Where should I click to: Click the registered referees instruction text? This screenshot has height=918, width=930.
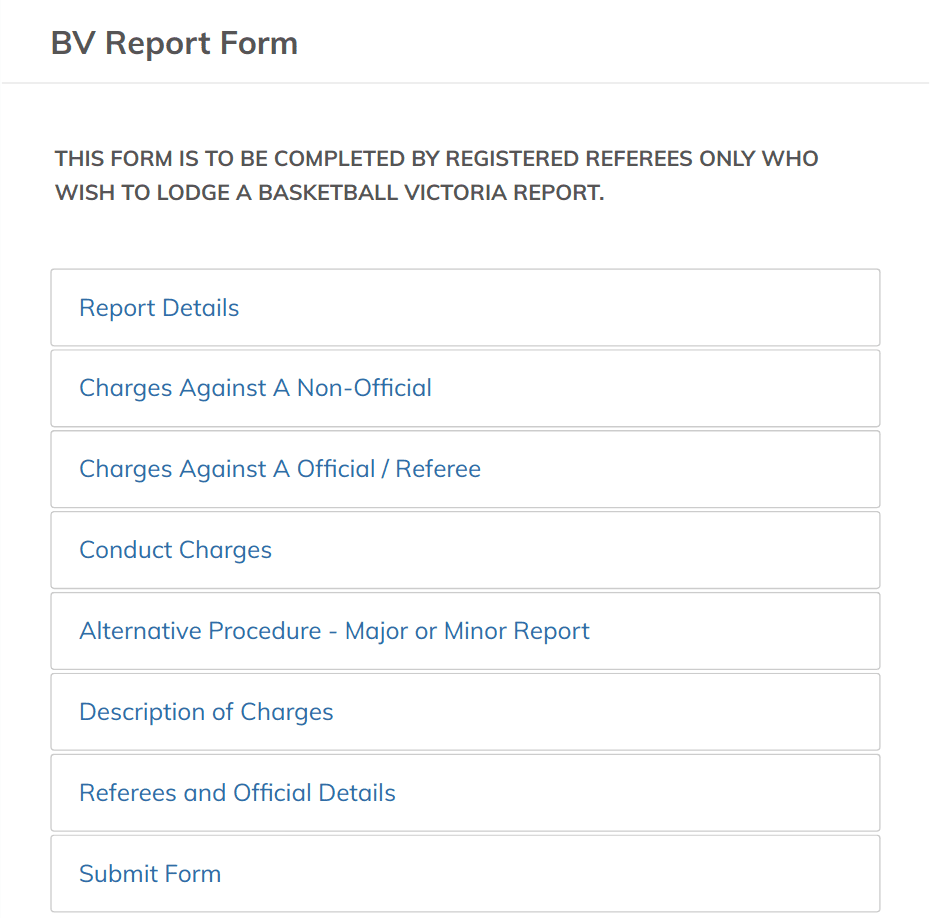click(436, 175)
